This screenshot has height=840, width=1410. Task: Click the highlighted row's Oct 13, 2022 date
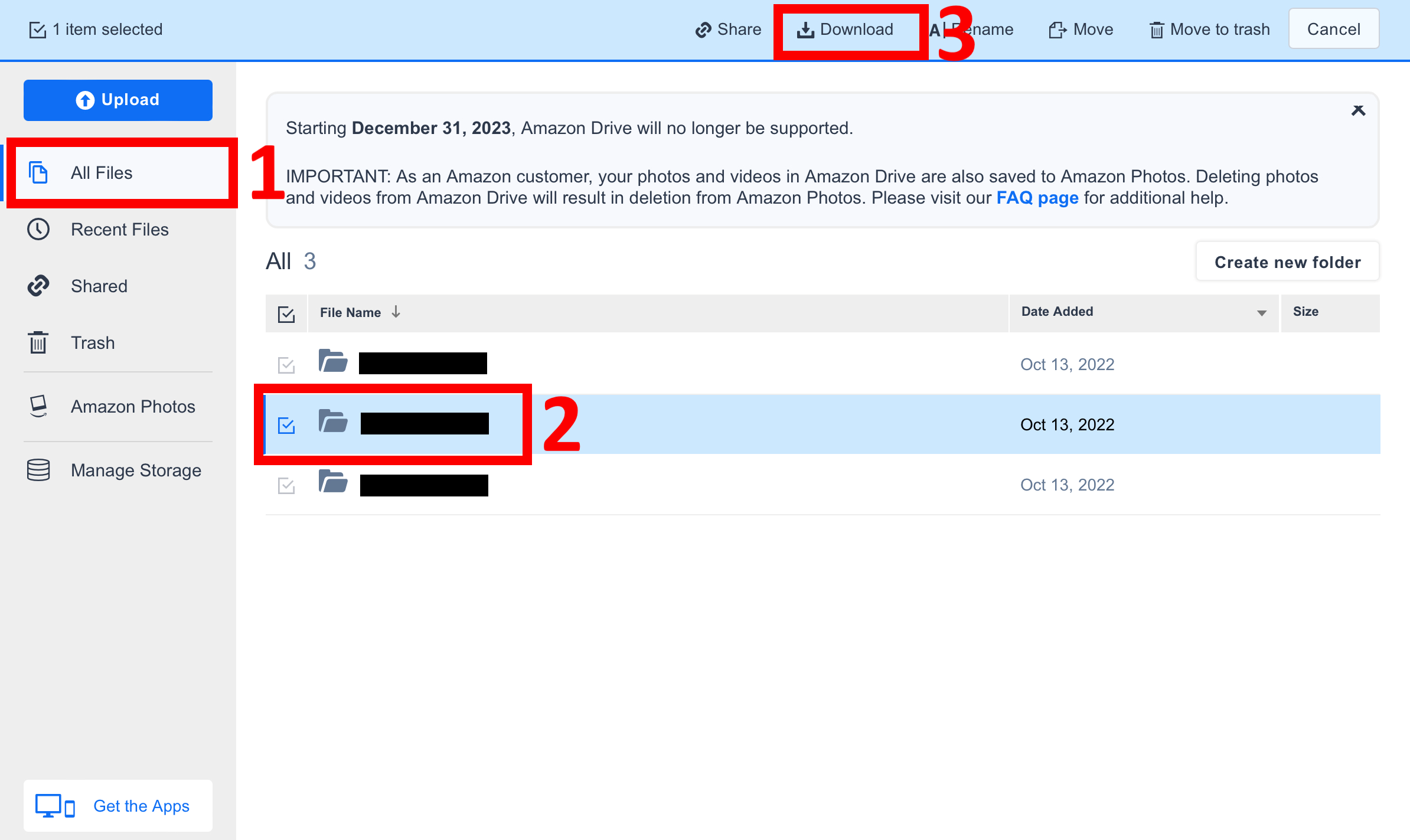1068,425
